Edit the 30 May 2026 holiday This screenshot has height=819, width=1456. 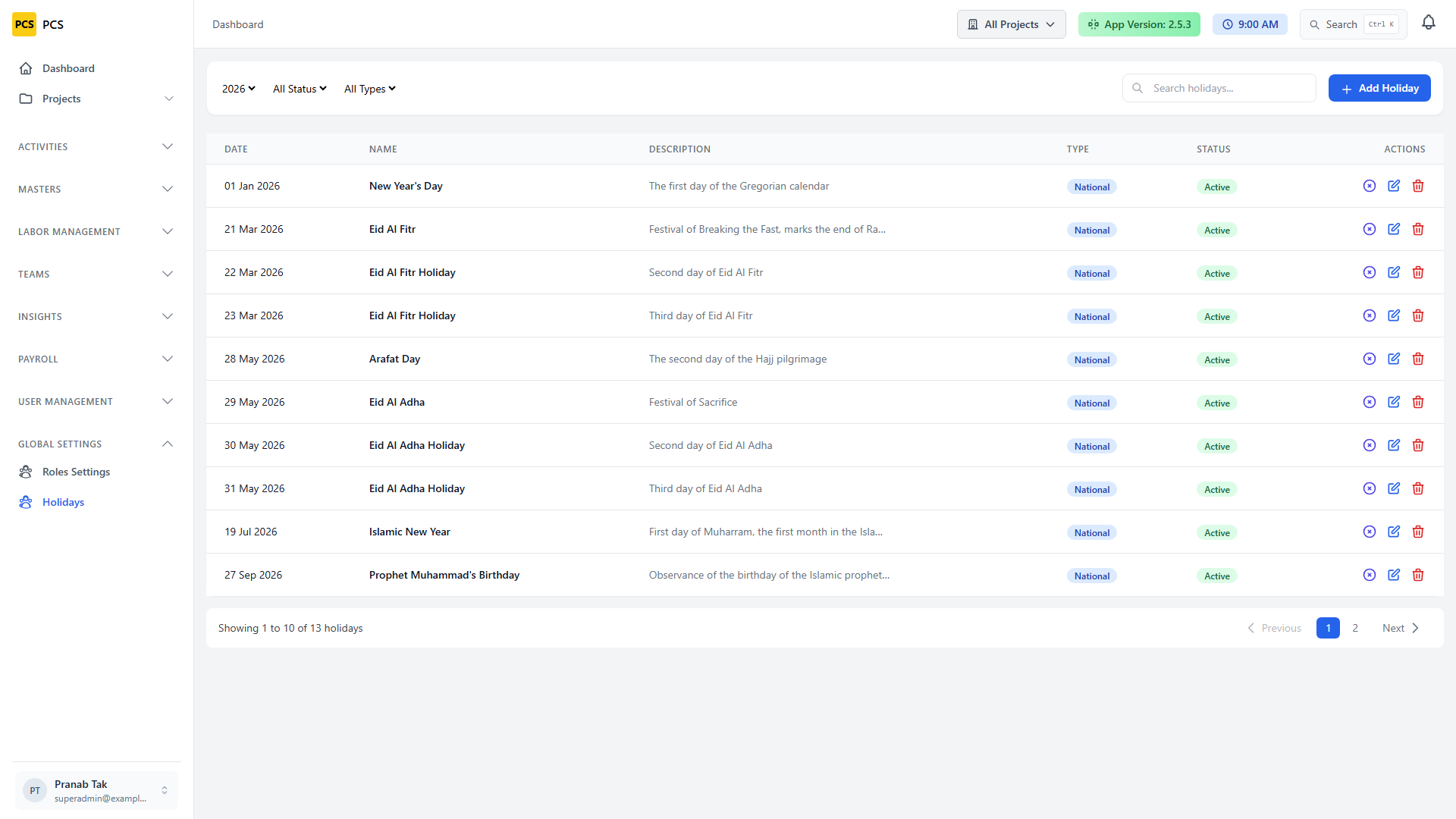tap(1394, 445)
